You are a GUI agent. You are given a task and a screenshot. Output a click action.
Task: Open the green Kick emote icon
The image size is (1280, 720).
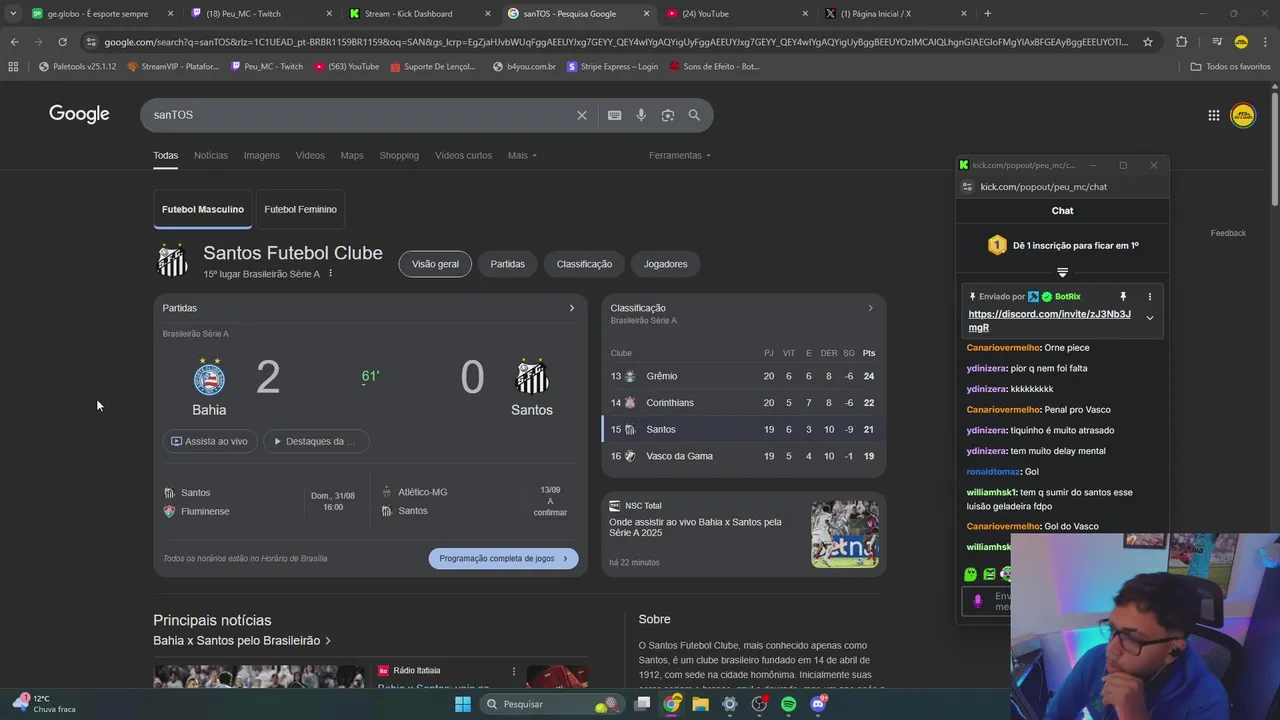coord(970,574)
